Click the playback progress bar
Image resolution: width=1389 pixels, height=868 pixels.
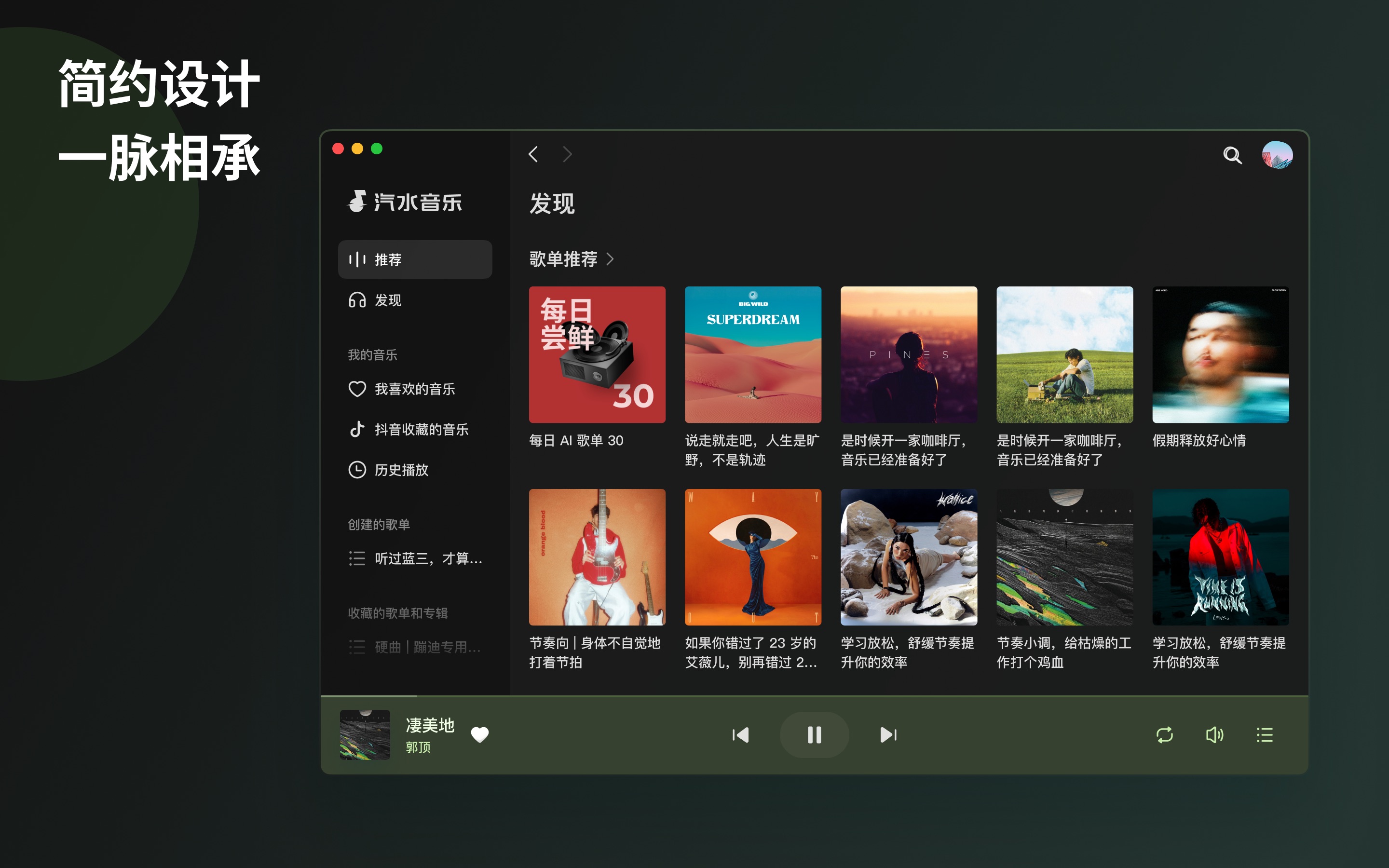pyautogui.click(x=815, y=696)
